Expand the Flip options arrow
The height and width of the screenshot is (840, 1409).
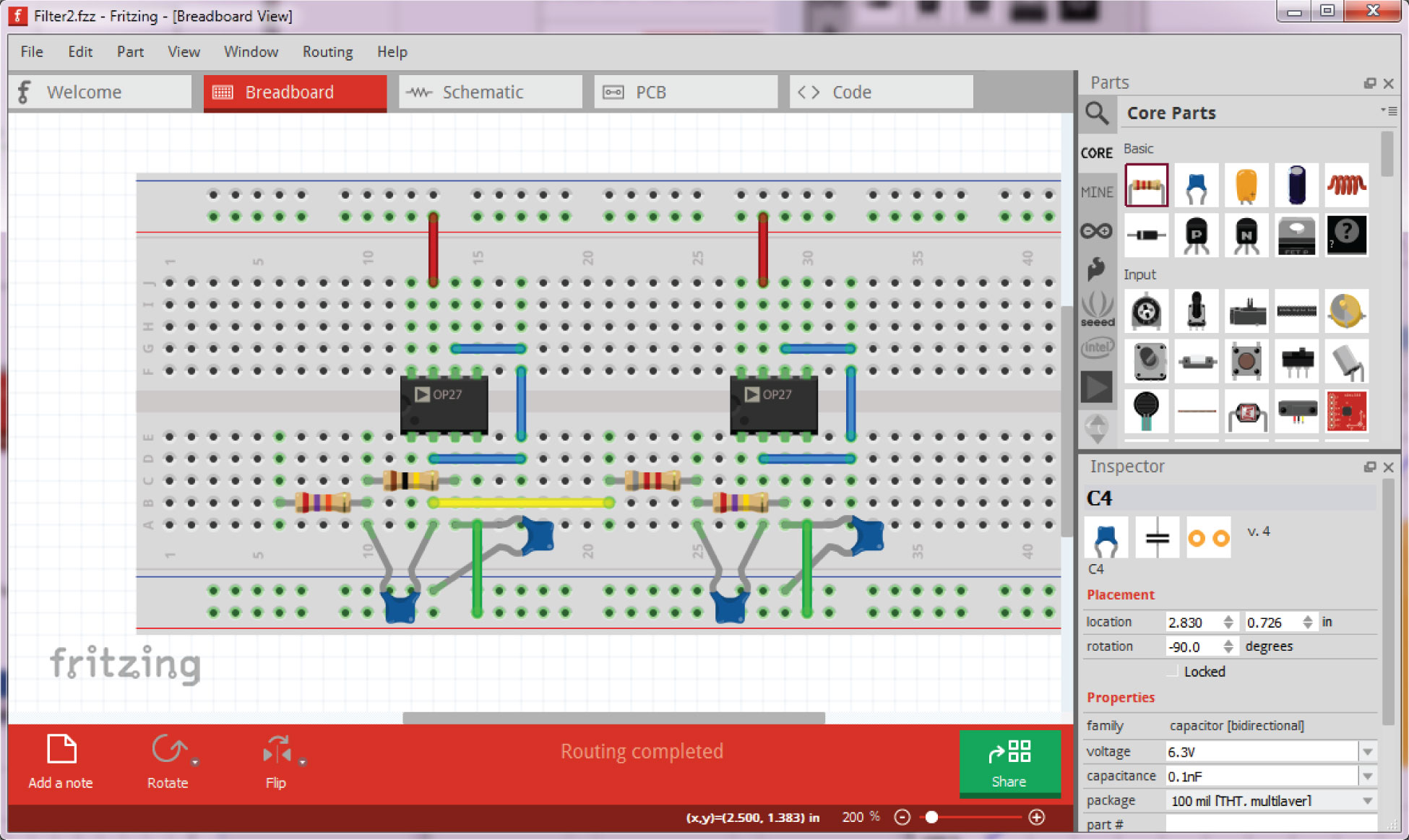[x=303, y=762]
